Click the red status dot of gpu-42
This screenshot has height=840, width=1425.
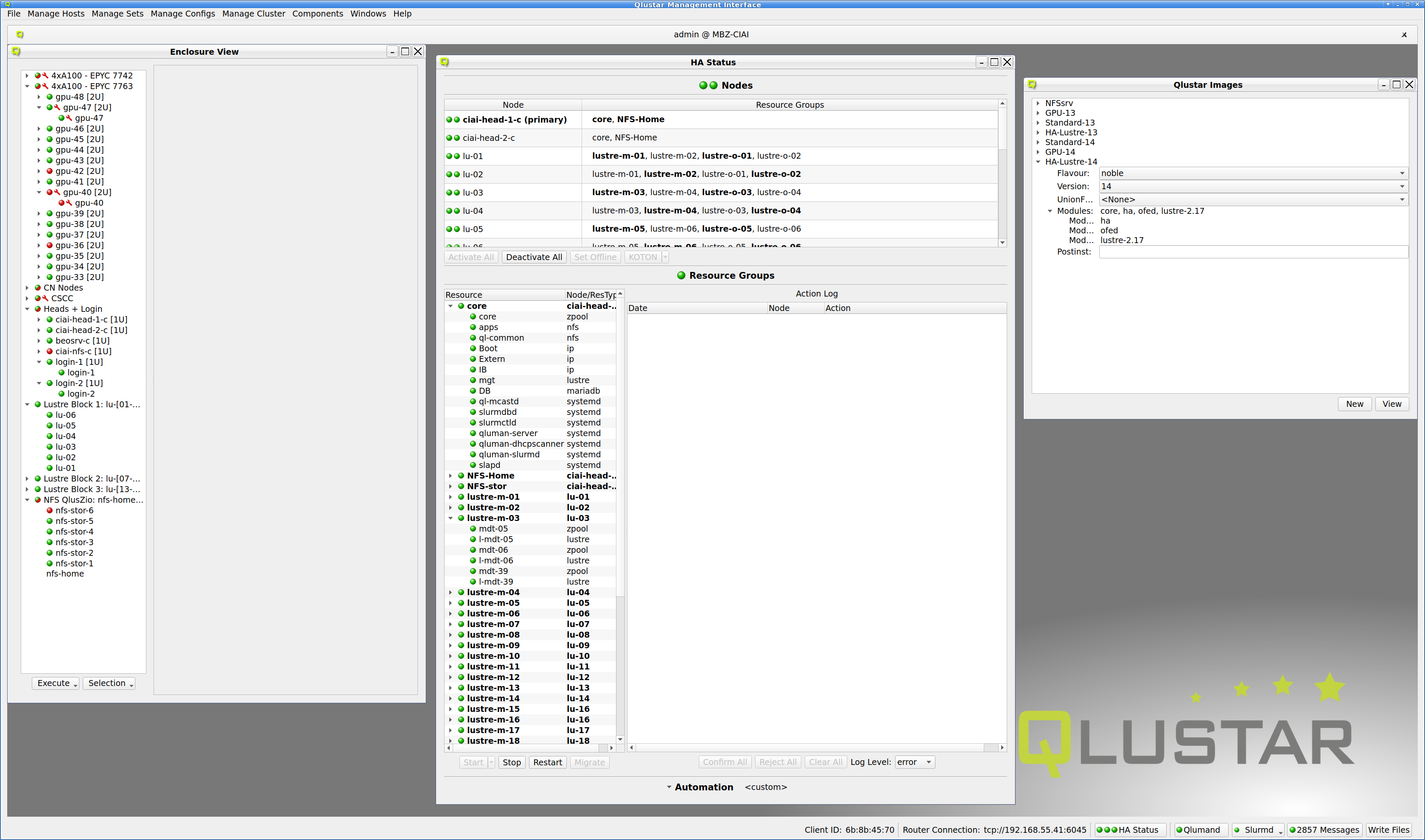49,171
